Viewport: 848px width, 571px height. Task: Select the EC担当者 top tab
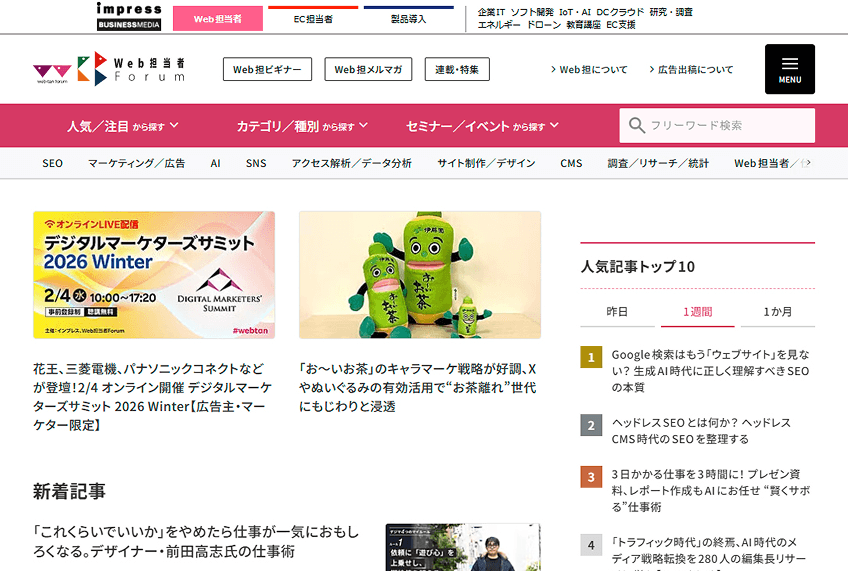[313, 18]
